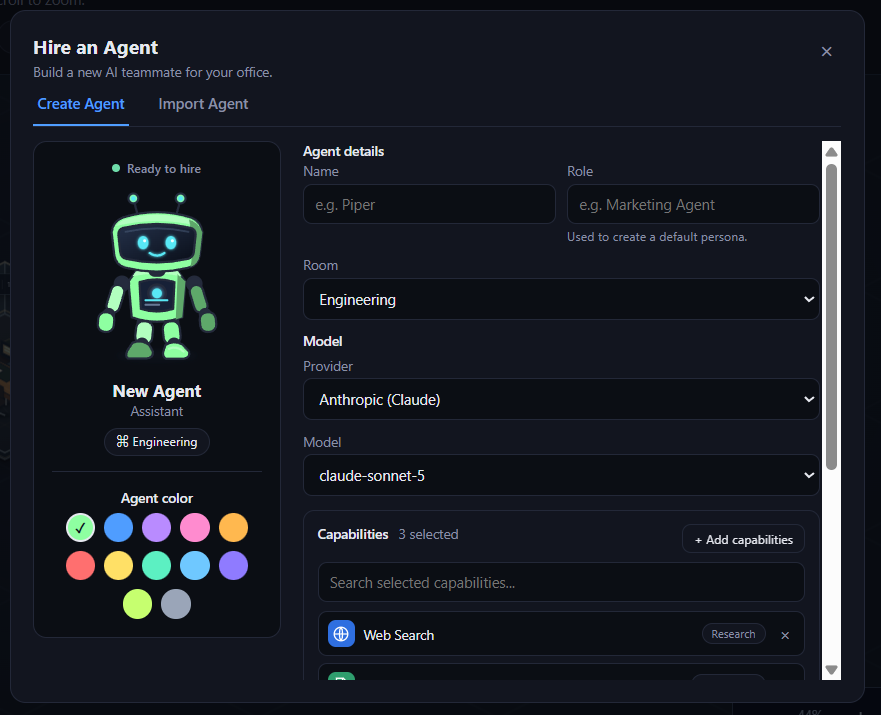This screenshot has width=881, height=715.
Task: Switch to the Create Agent tab
Action: [x=81, y=104]
